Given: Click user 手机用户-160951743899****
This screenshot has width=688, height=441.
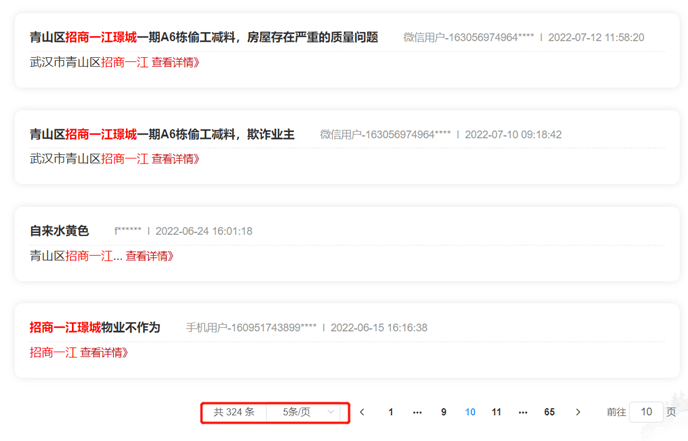Looking at the screenshot, I should click(x=251, y=327).
